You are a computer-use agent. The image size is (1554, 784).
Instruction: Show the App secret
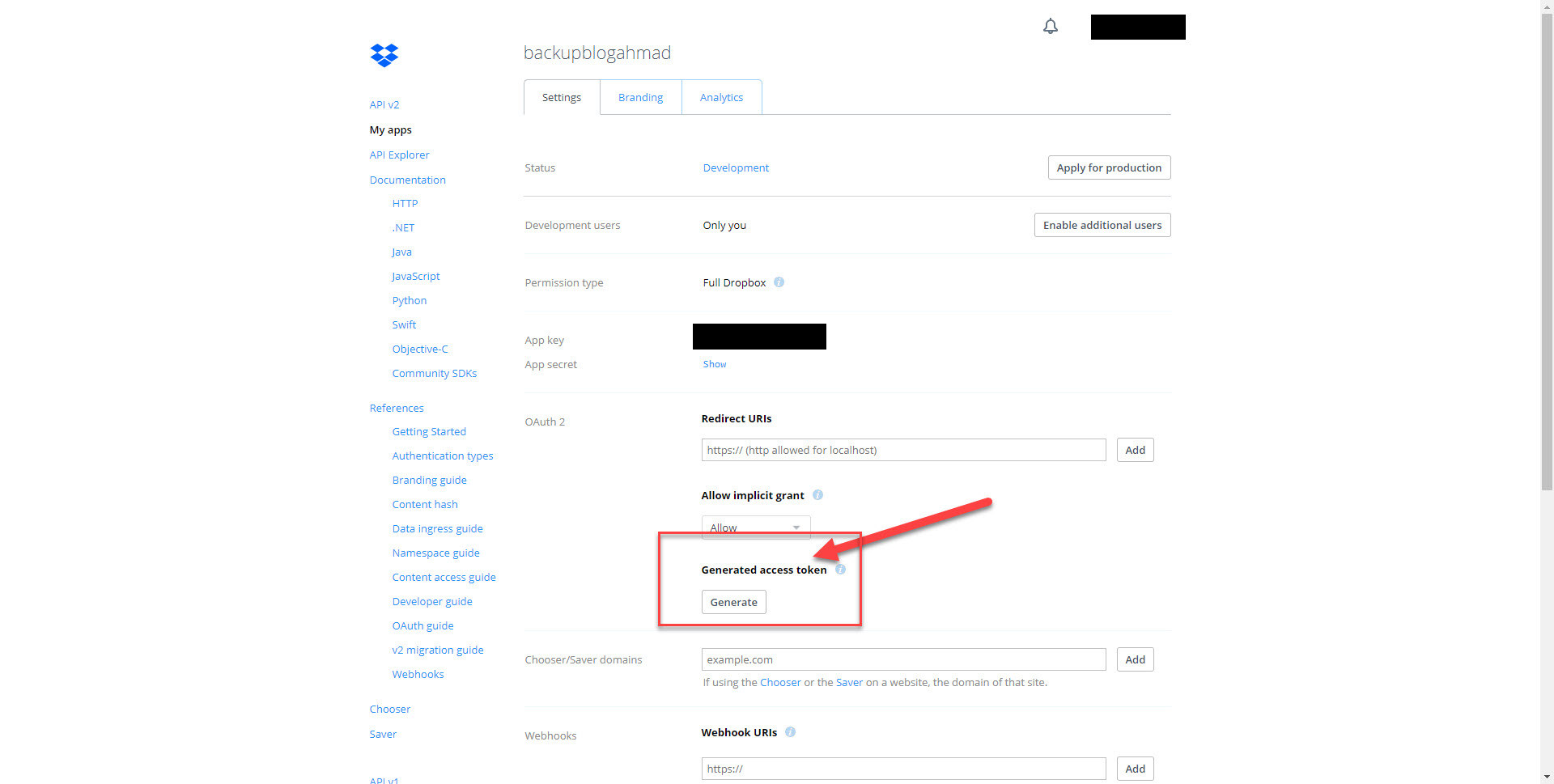tap(714, 364)
